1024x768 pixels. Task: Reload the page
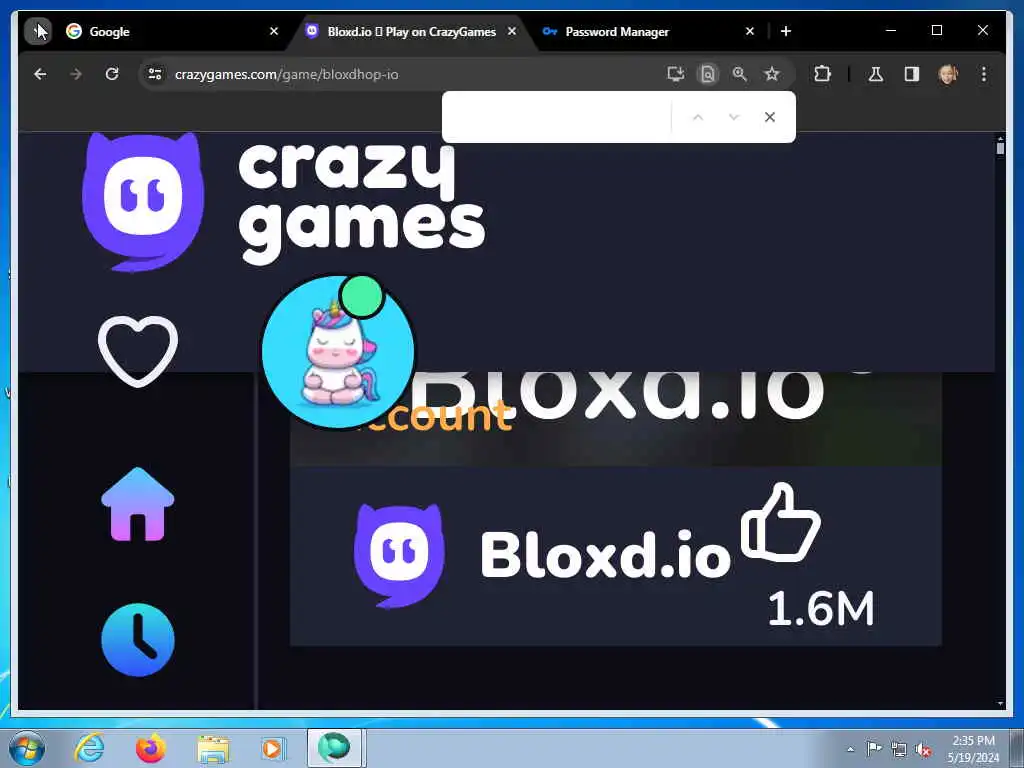[x=112, y=74]
